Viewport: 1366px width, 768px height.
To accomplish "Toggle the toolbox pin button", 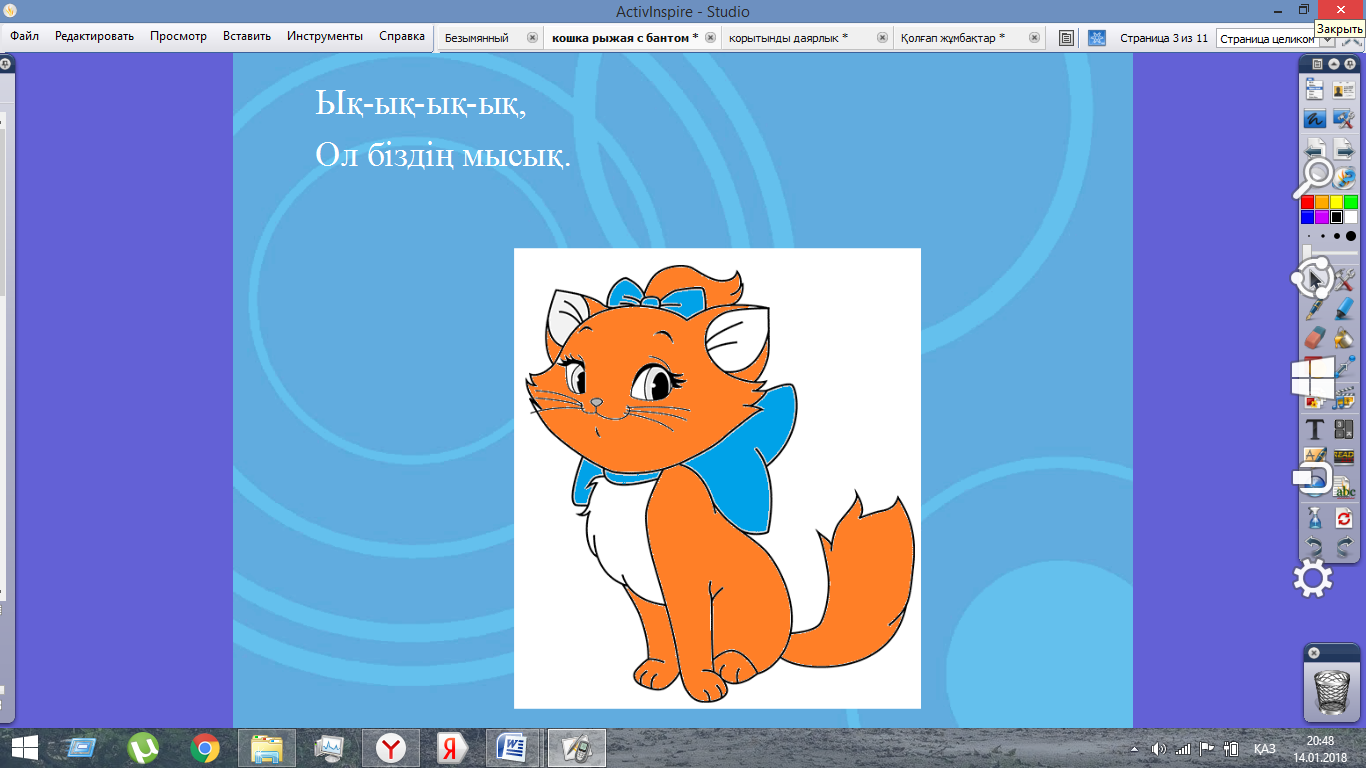I will (1349, 64).
